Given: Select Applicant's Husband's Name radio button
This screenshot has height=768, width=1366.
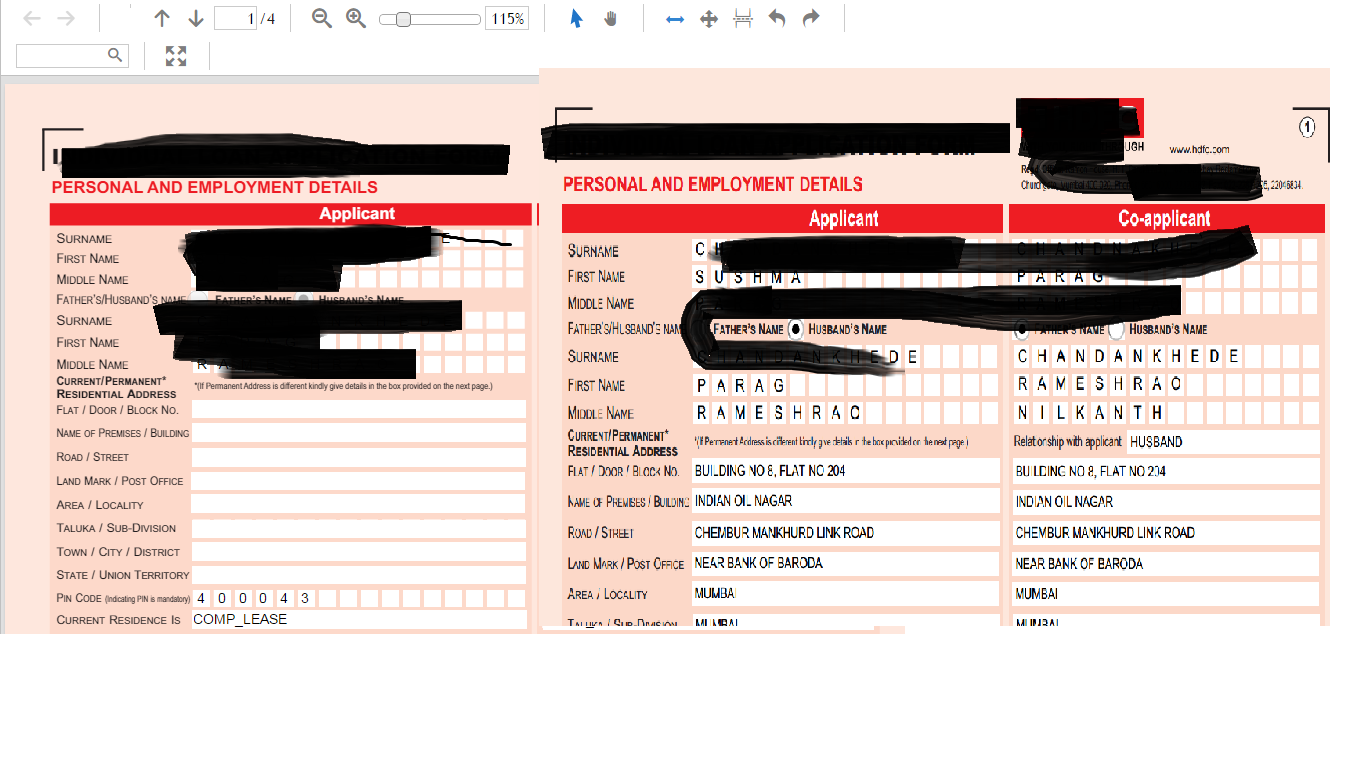Looking at the screenshot, I should pos(796,329).
